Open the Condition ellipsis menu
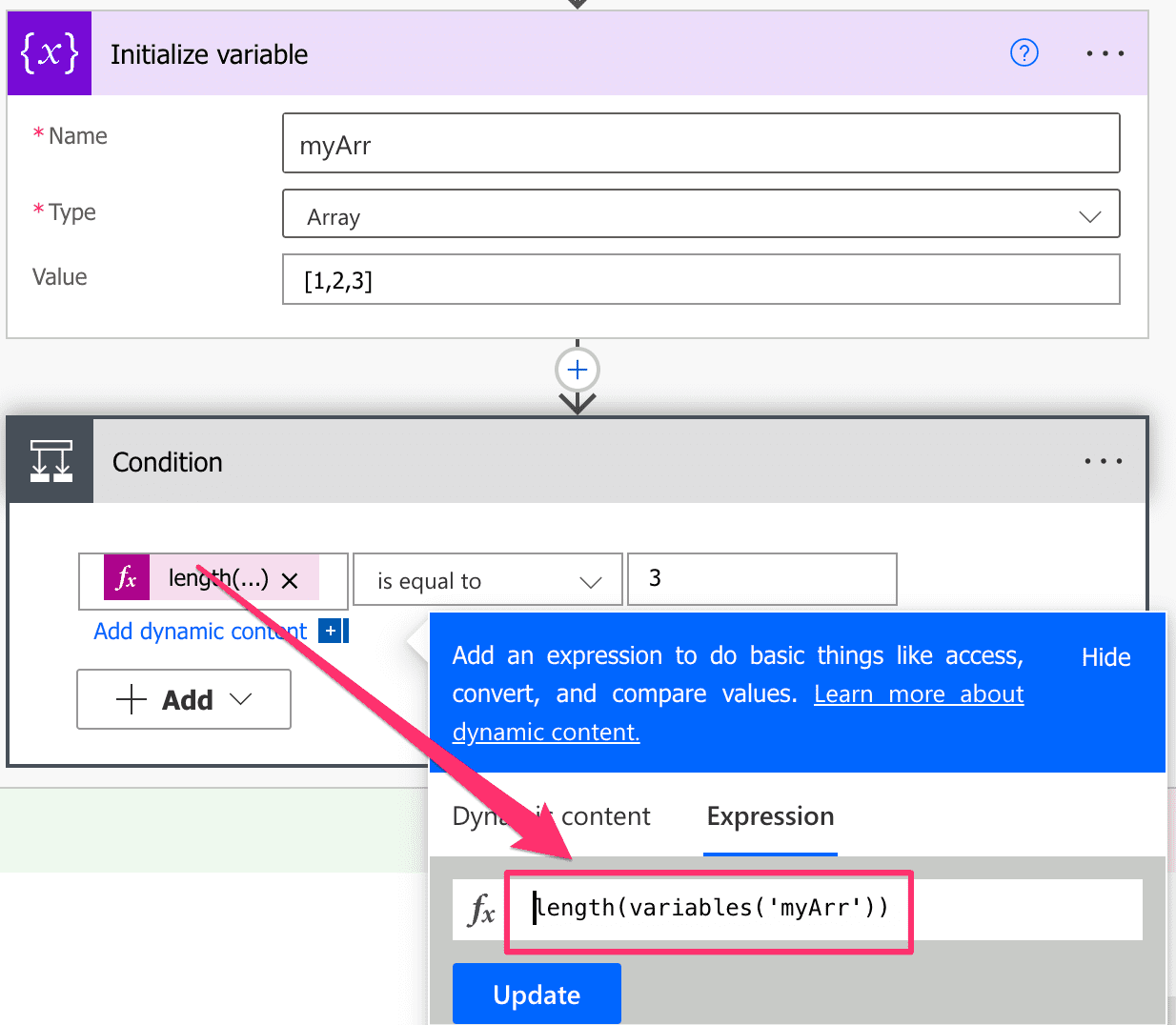The height and width of the screenshot is (1025, 1176). pos(1103,462)
